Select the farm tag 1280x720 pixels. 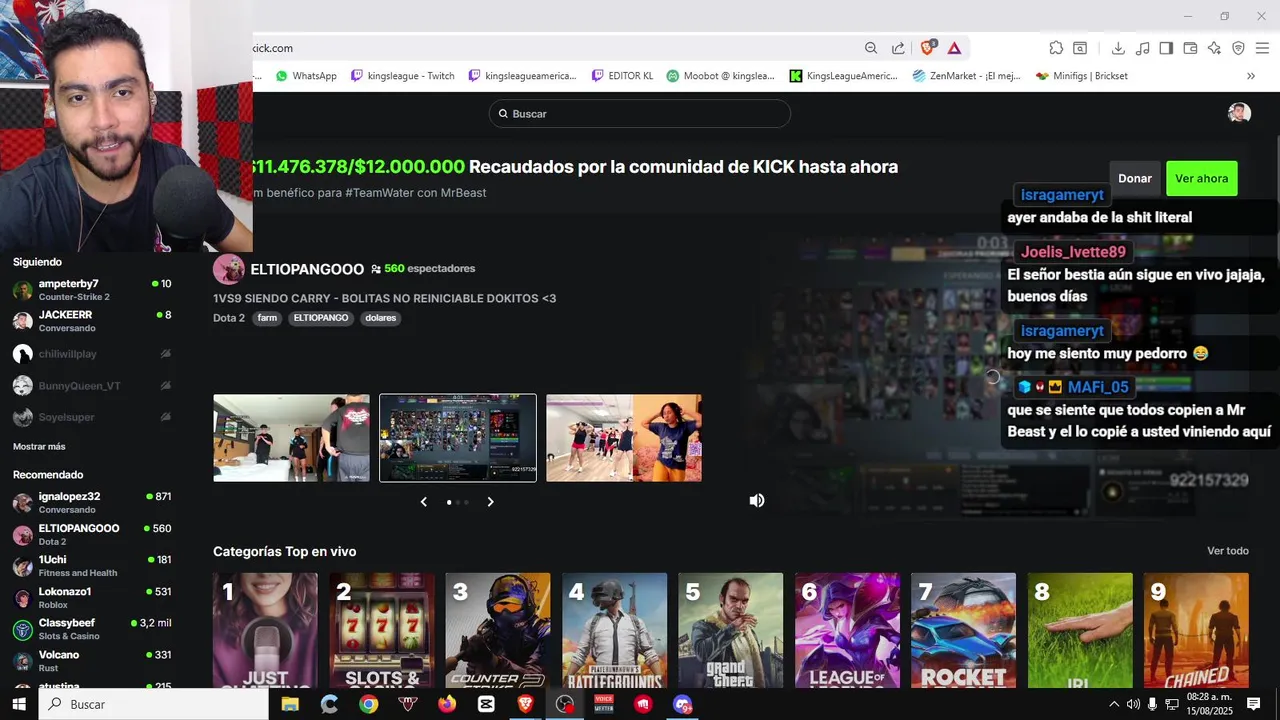(x=267, y=318)
